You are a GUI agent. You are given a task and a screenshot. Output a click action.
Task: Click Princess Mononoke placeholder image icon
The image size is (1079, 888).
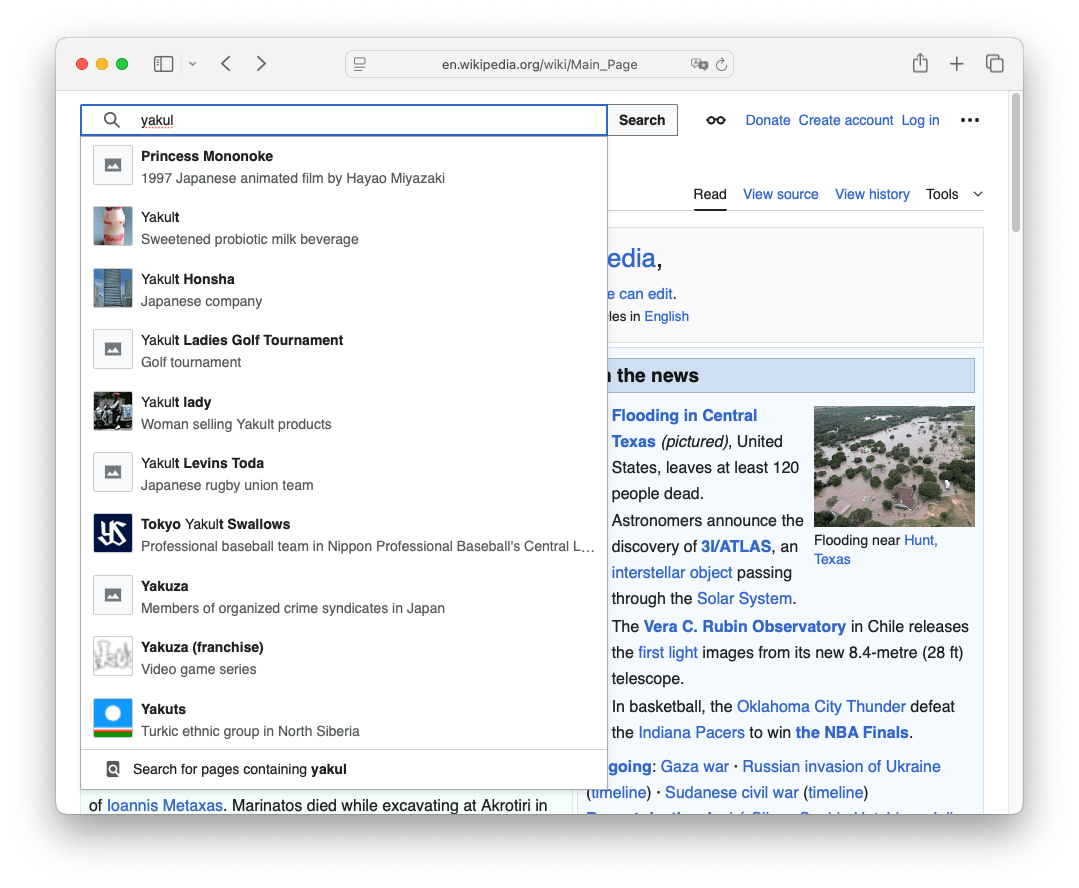pos(113,166)
